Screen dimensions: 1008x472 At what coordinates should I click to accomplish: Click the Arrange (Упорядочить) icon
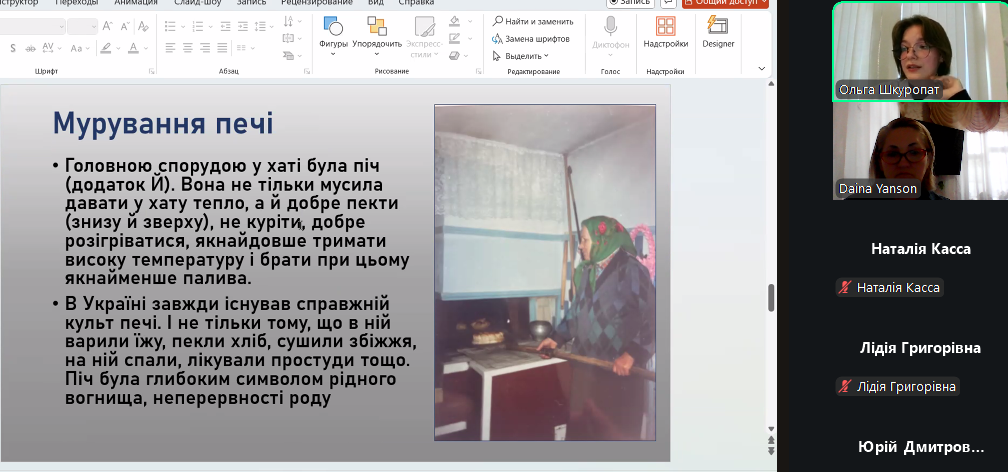point(377,29)
